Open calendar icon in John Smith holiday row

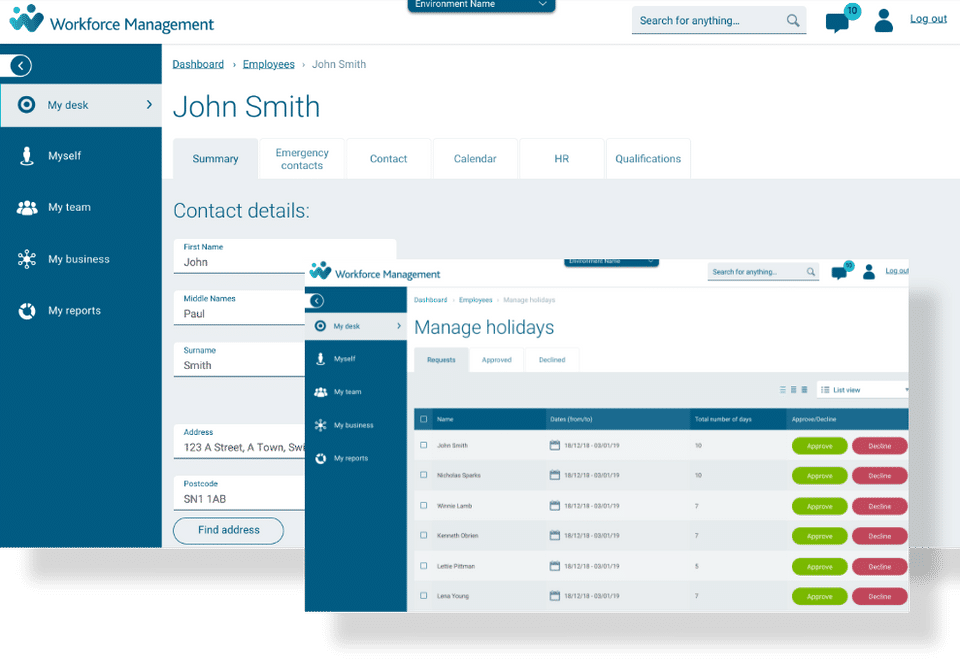555,445
